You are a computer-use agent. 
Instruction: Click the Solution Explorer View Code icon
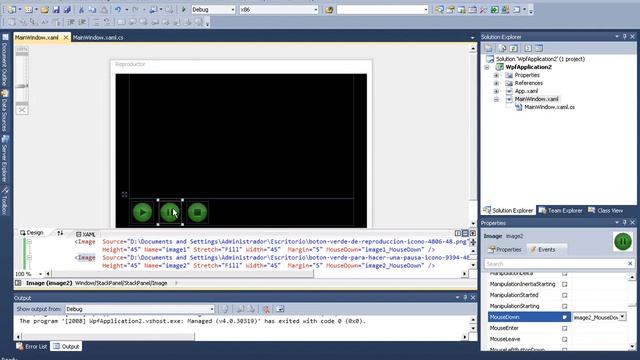[528, 48]
